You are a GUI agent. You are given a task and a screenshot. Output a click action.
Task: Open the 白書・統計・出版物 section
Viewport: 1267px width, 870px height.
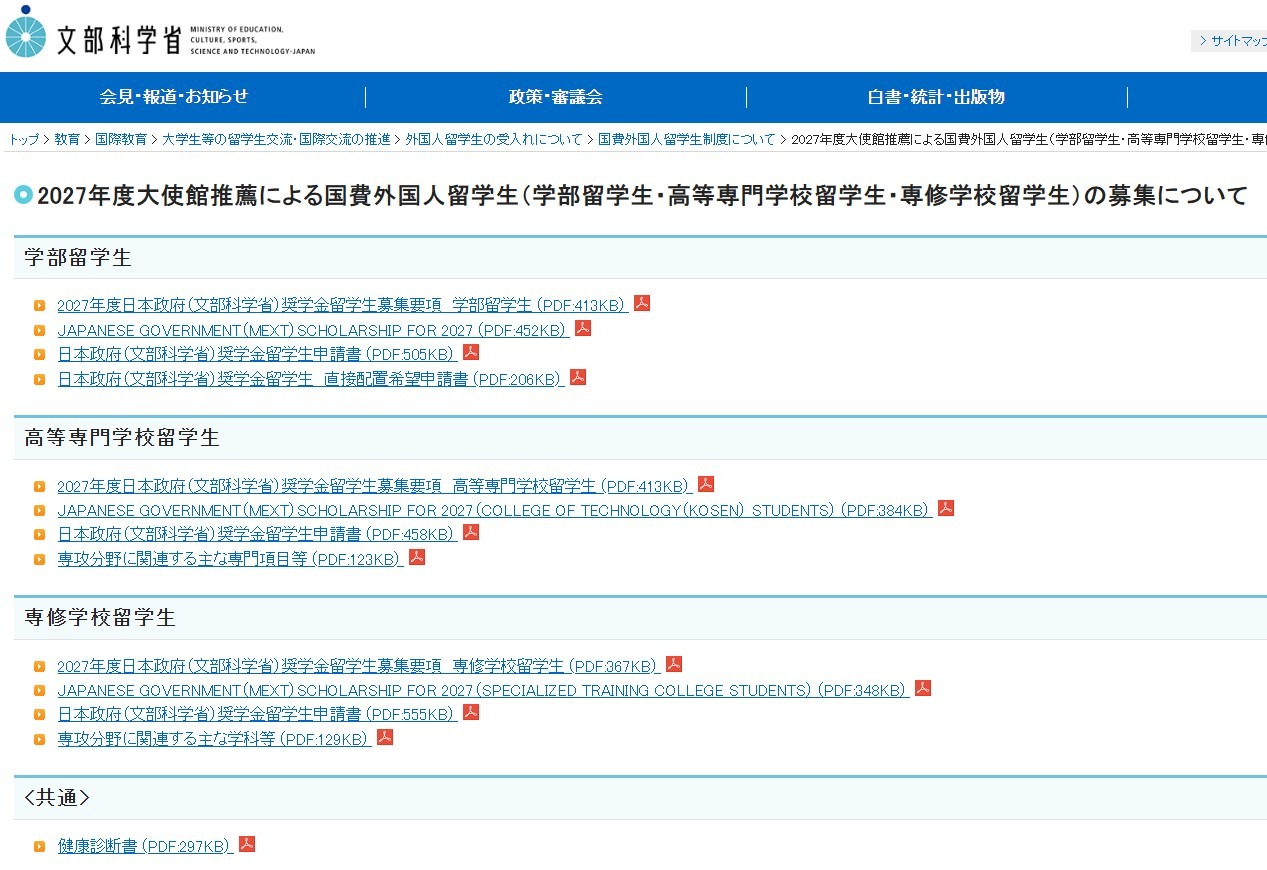(937, 97)
